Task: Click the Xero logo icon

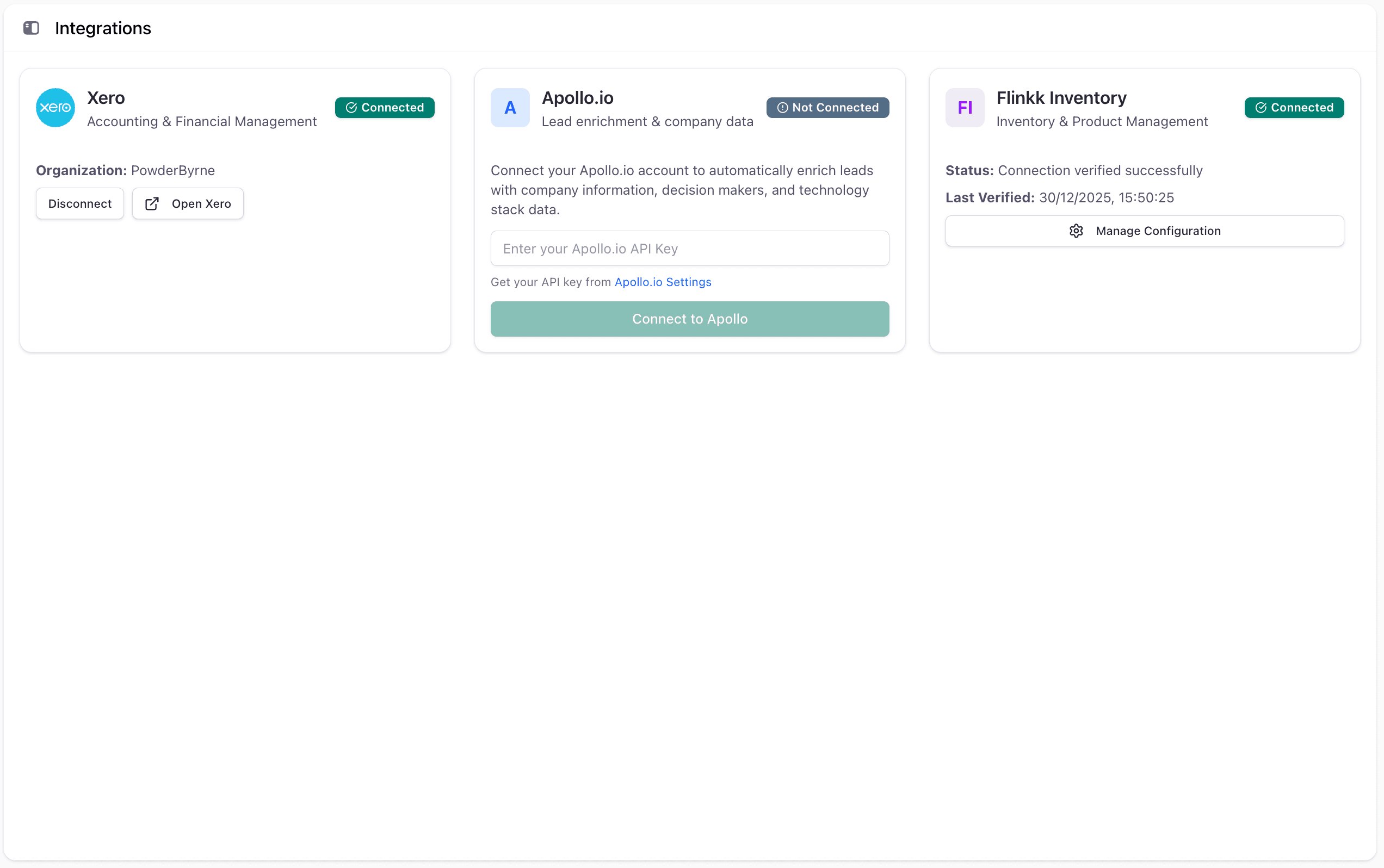Action: pyautogui.click(x=55, y=107)
